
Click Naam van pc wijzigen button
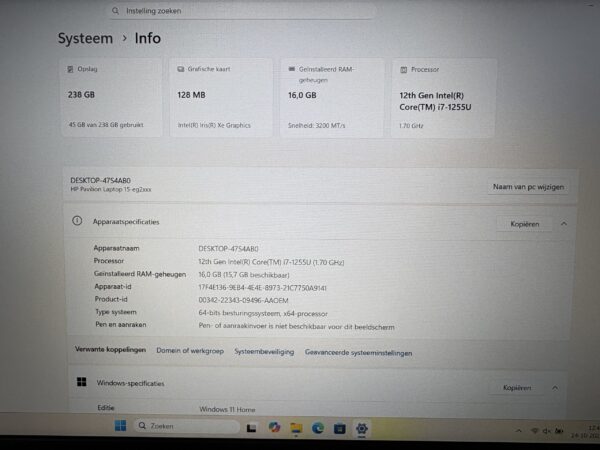click(528, 187)
